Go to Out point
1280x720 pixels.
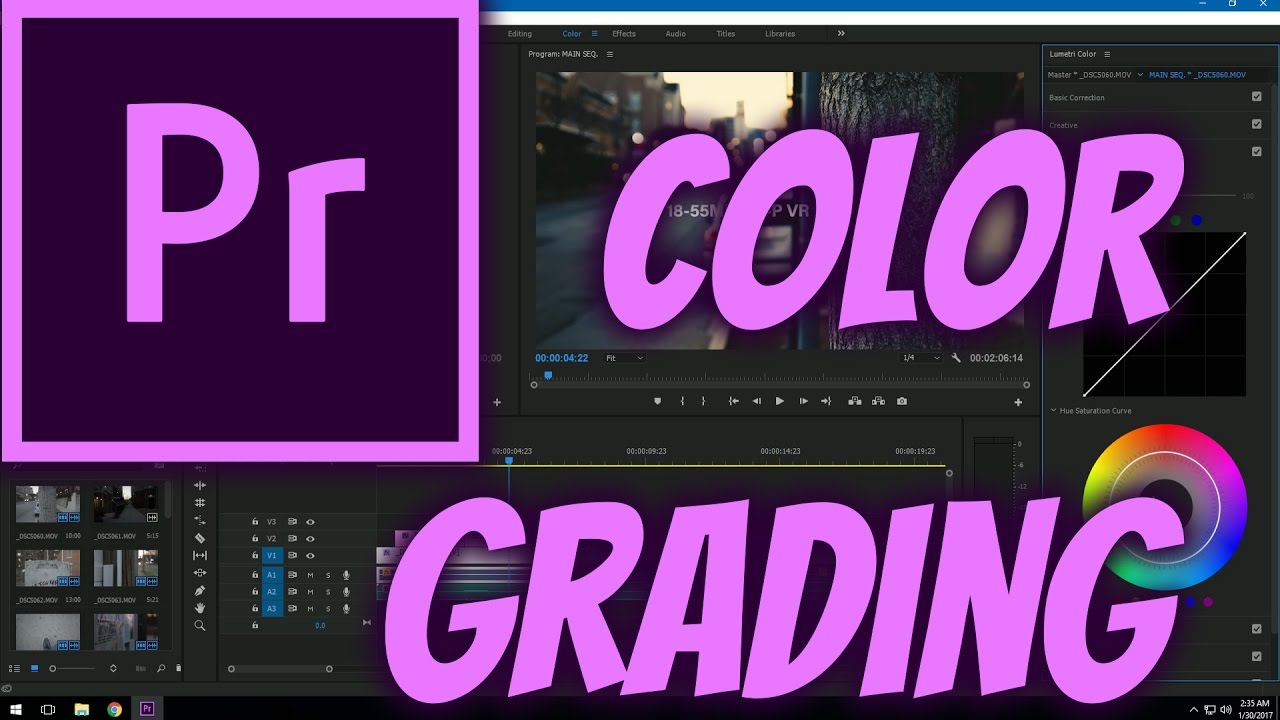pyautogui.click(x=826, y=401)
